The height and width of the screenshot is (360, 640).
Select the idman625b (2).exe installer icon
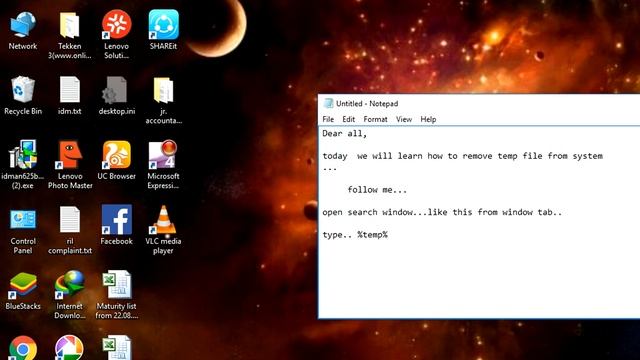tap(23, 165)
